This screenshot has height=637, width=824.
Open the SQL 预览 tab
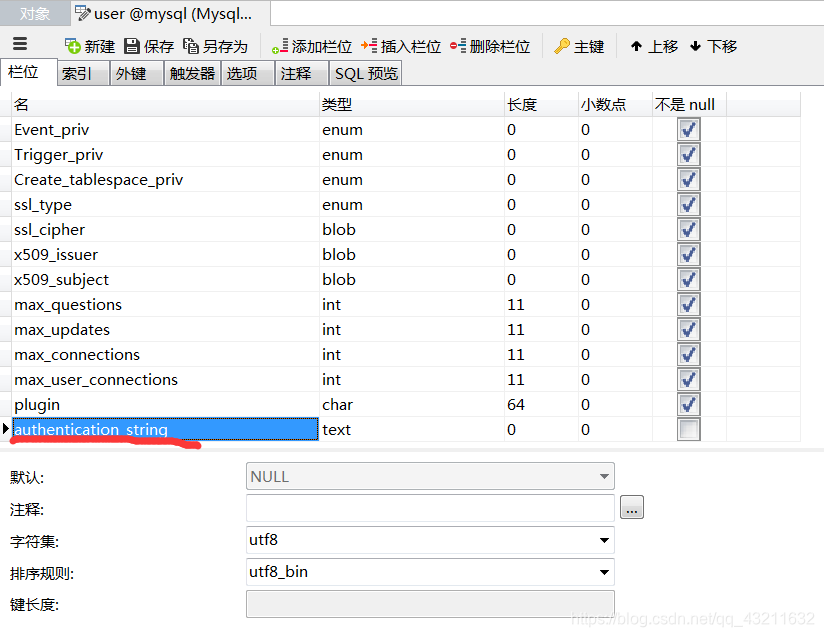(366, 73)
